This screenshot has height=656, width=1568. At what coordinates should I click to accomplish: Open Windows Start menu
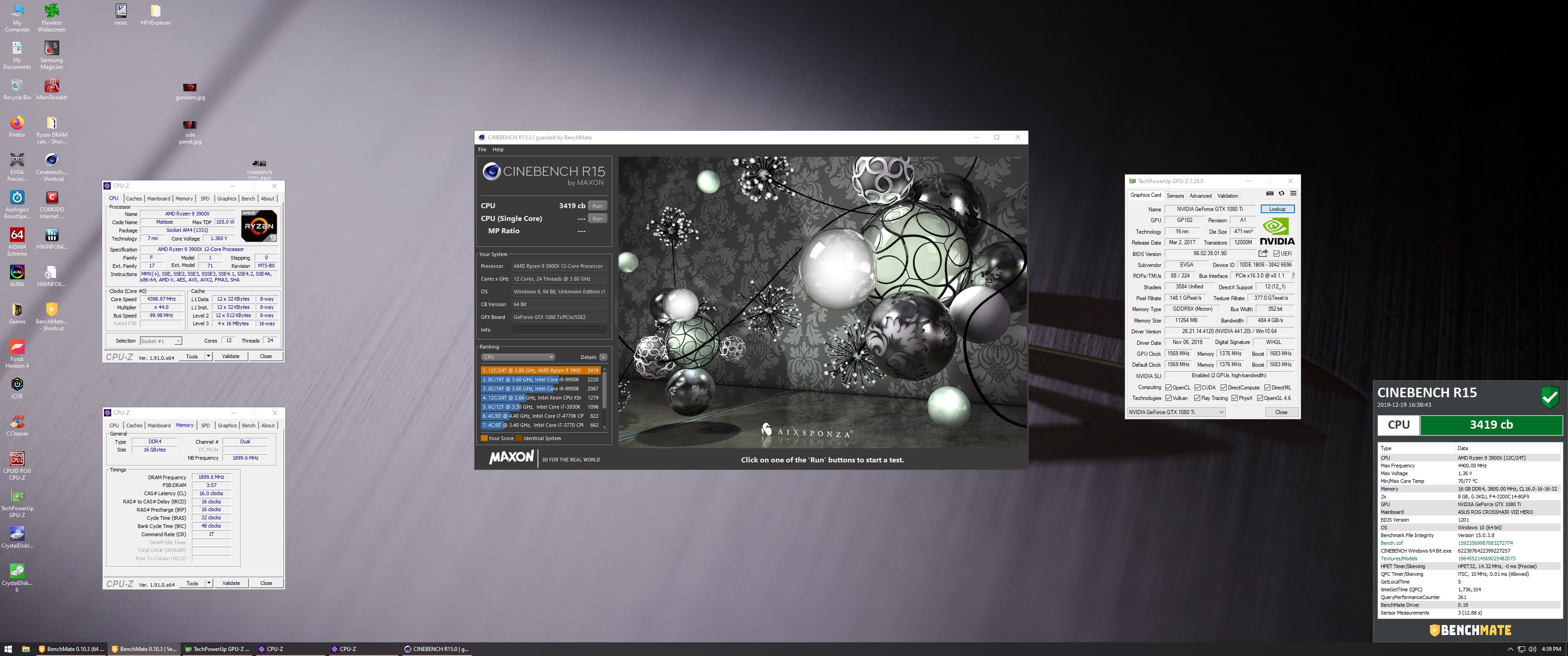pos(9,649)
